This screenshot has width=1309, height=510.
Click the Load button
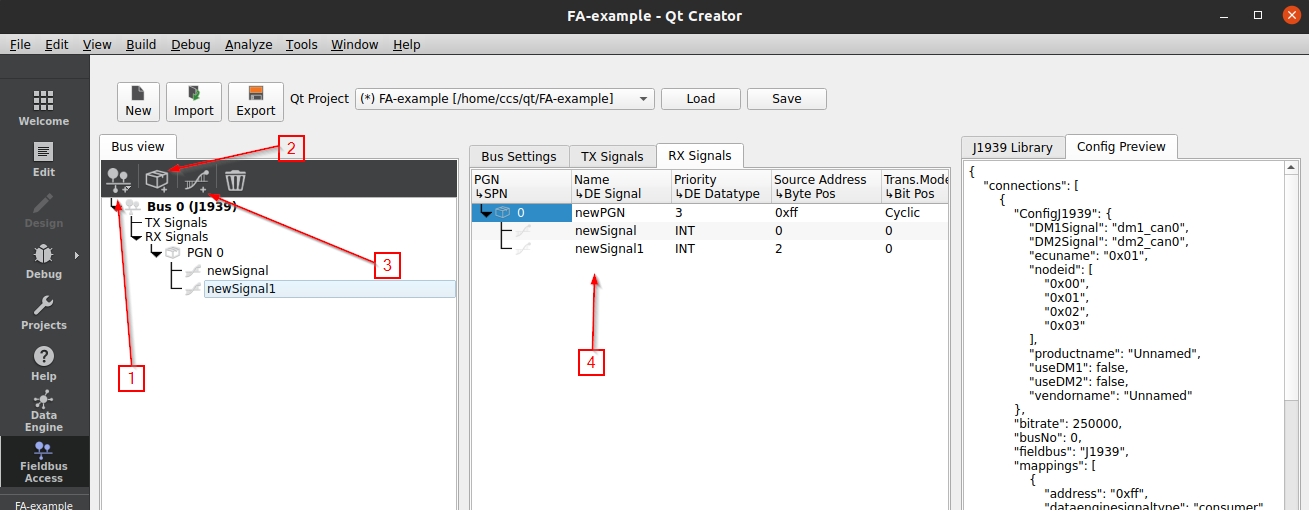pos(700,99)
